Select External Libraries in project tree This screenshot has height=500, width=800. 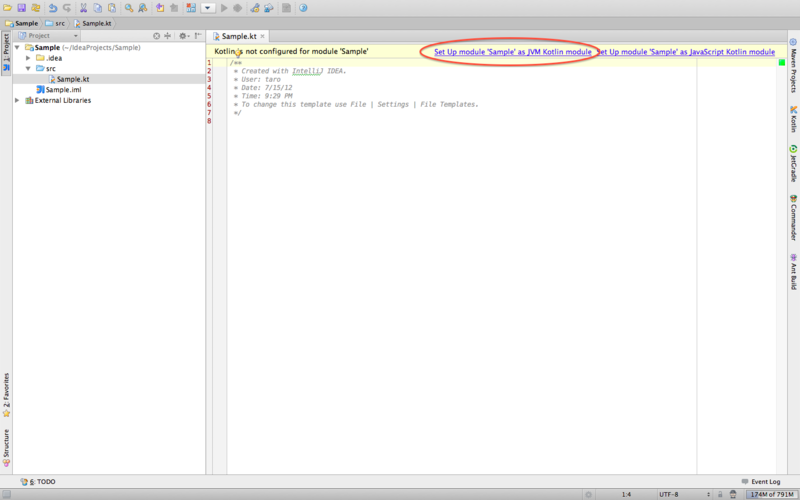tap(58, 101)
